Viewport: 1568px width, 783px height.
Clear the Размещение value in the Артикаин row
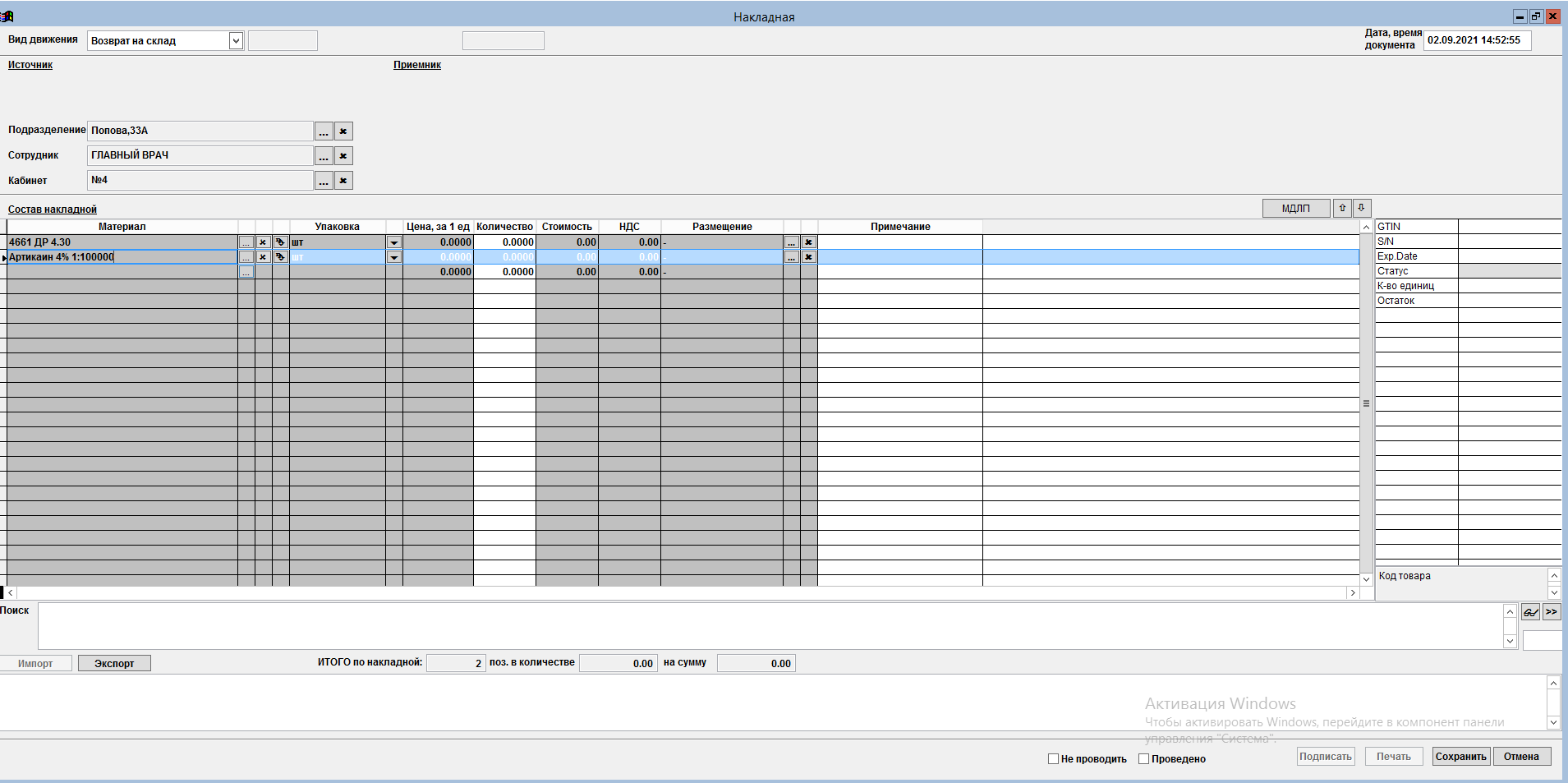pyautogui.click(x=808, y=257)
